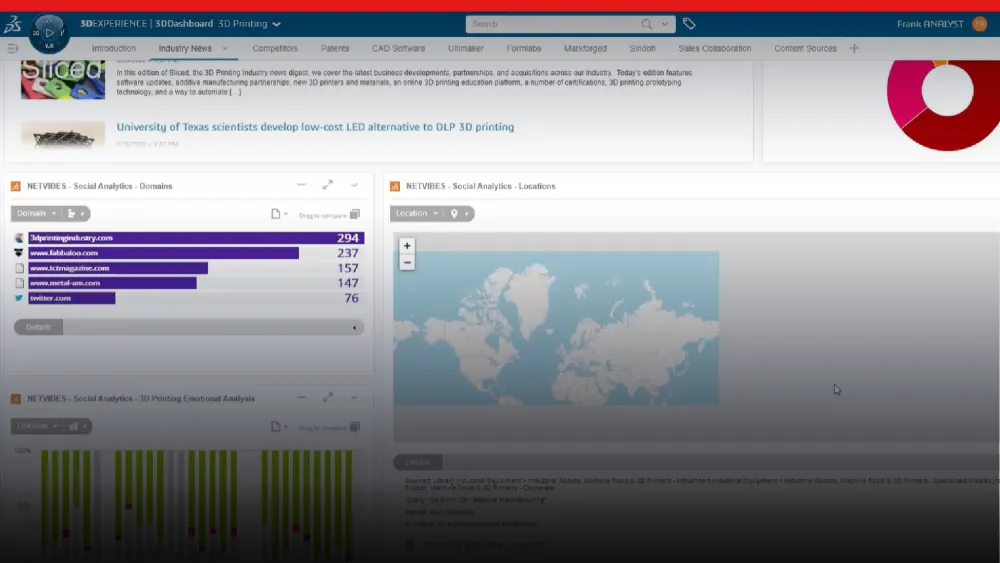The width and height of the screenshot is (1000, 563).
Task: Minimize the Emotional Analysis widget
Action: point(302,397)
